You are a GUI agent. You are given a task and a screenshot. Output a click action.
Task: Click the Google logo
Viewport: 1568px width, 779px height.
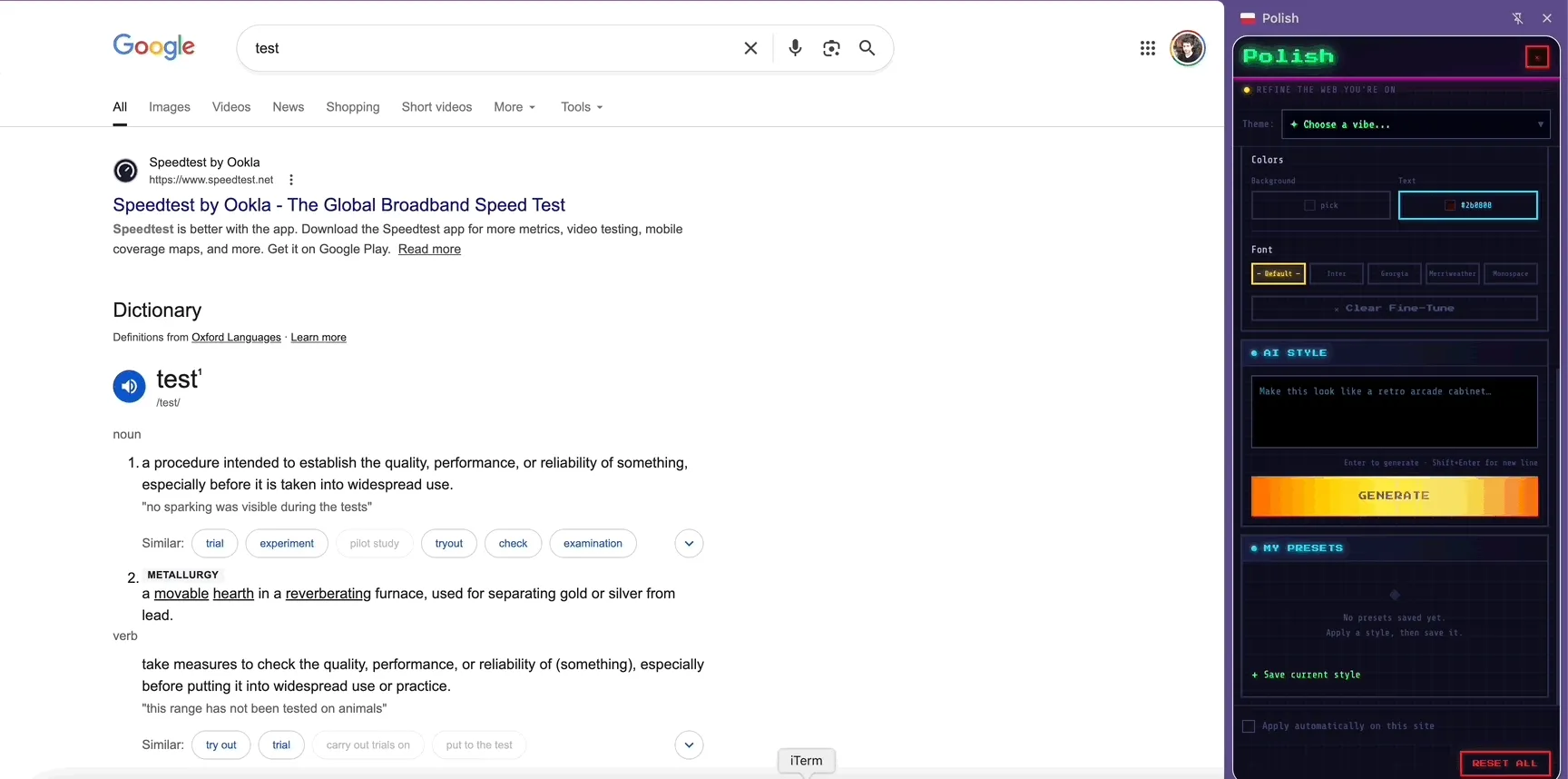[x=154, y=46]
